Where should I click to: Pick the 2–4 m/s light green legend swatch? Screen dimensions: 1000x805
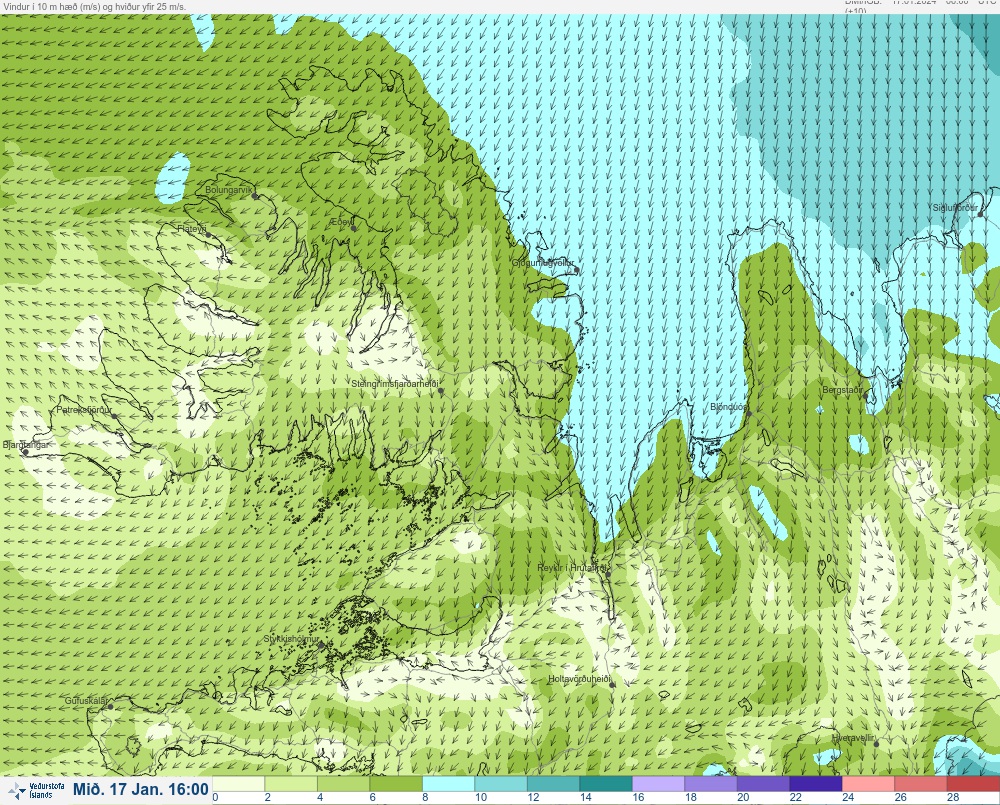coord(291,783)
